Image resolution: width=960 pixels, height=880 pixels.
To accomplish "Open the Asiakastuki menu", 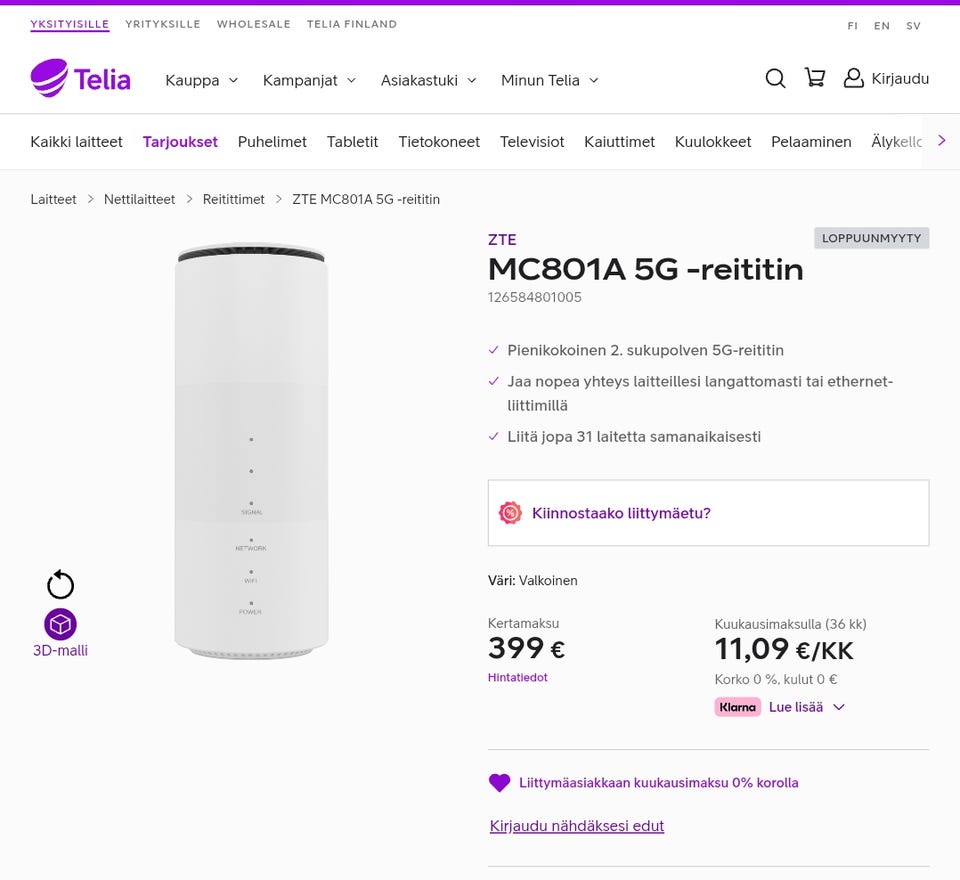I will click(x=428, y=80).
